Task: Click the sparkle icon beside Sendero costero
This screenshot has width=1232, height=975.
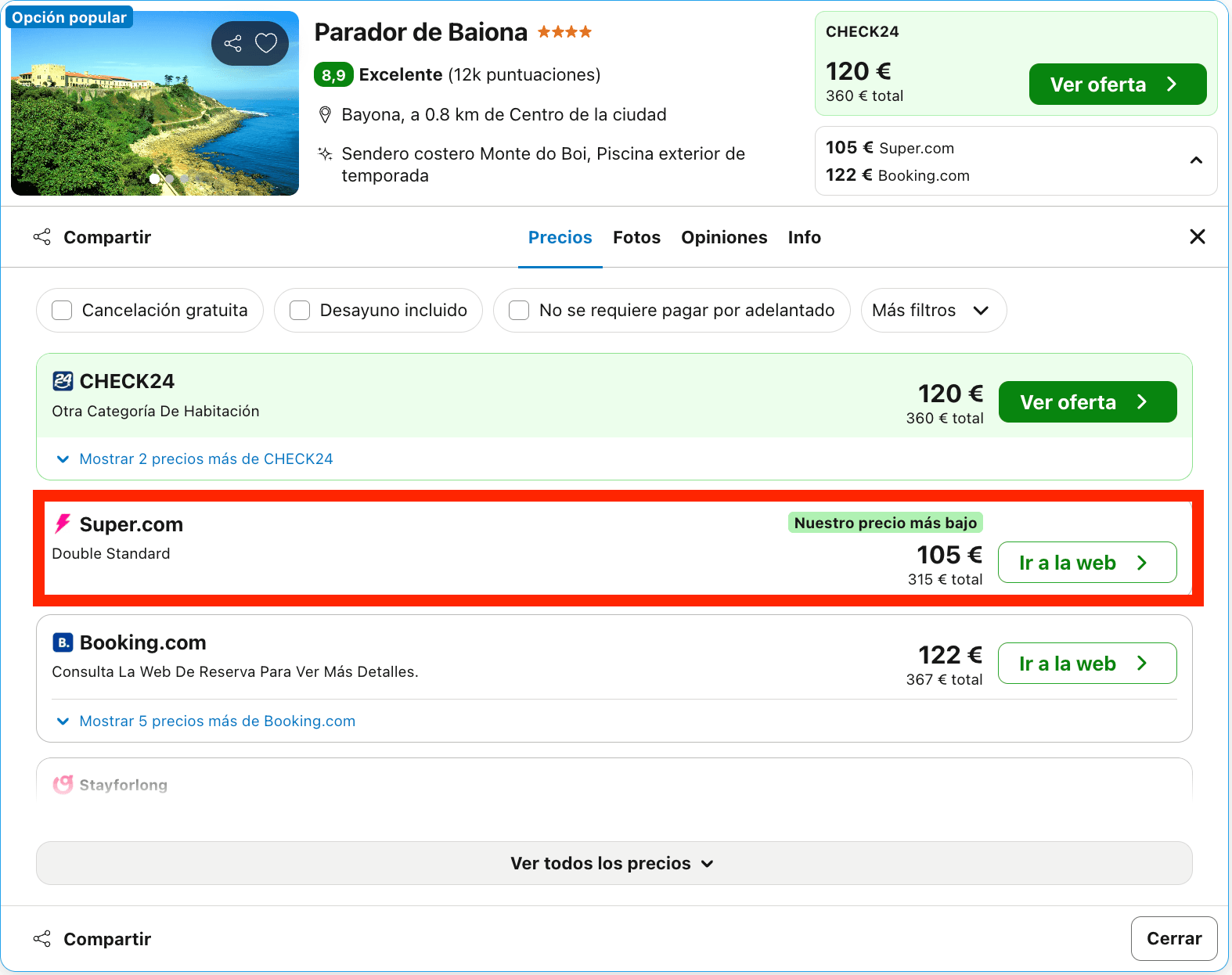Action: (325, 153)
